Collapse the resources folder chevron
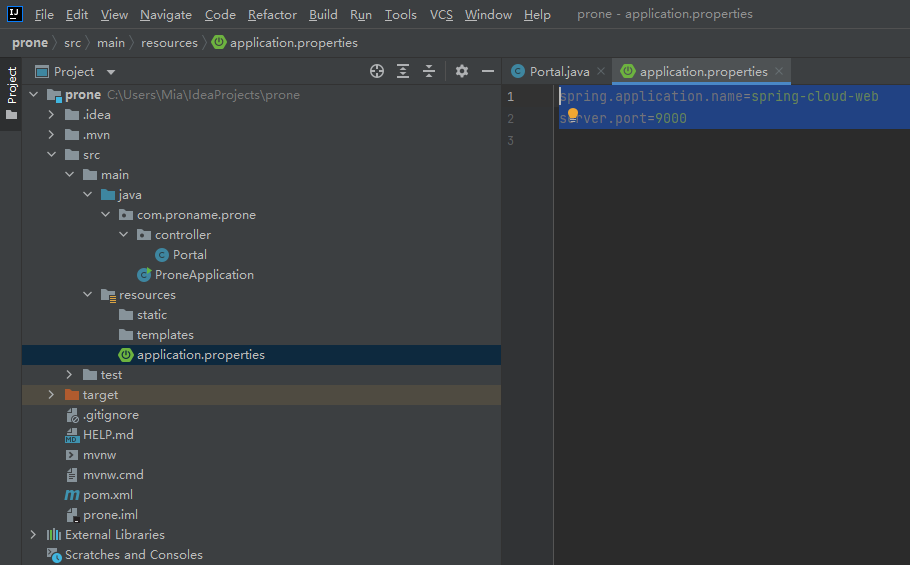 88,294
